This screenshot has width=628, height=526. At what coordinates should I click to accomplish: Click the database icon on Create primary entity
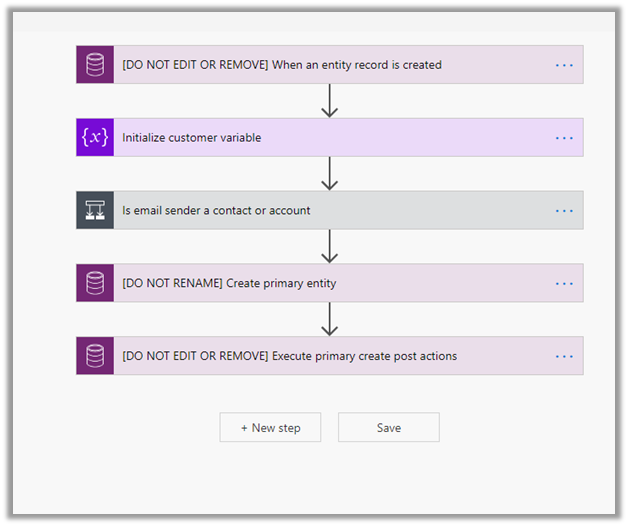pos(95,283)
